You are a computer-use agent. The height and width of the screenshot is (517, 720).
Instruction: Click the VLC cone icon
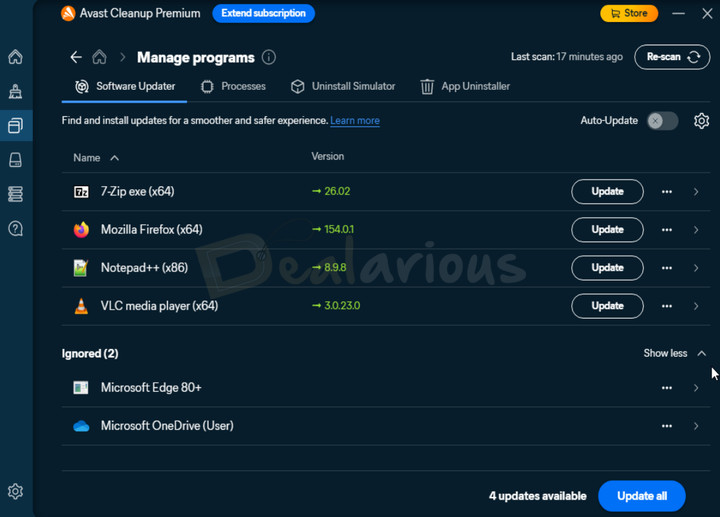coord(81,306)
